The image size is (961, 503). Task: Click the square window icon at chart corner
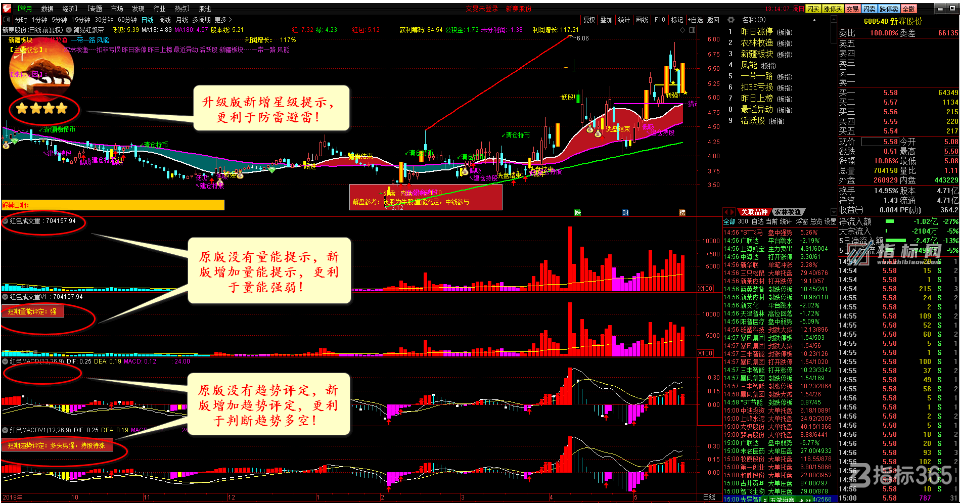693,29
